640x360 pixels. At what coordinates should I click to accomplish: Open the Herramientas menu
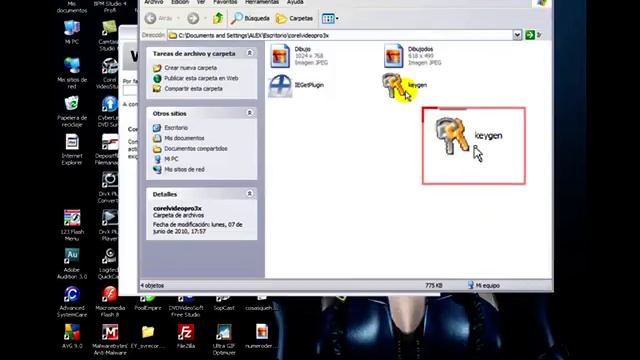[262, 2]
